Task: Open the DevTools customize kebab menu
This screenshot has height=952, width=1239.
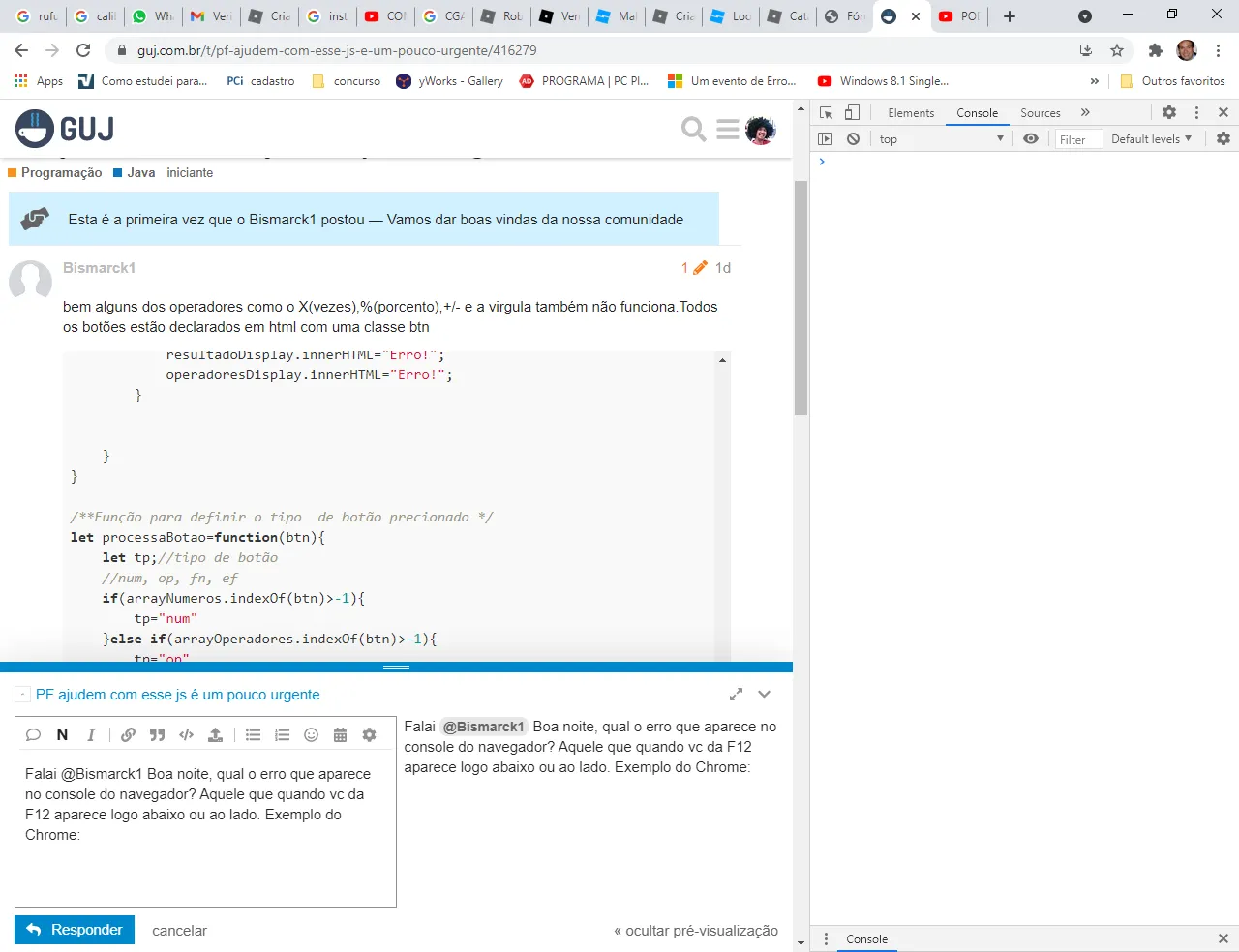Action: (x=1196, y=113)
